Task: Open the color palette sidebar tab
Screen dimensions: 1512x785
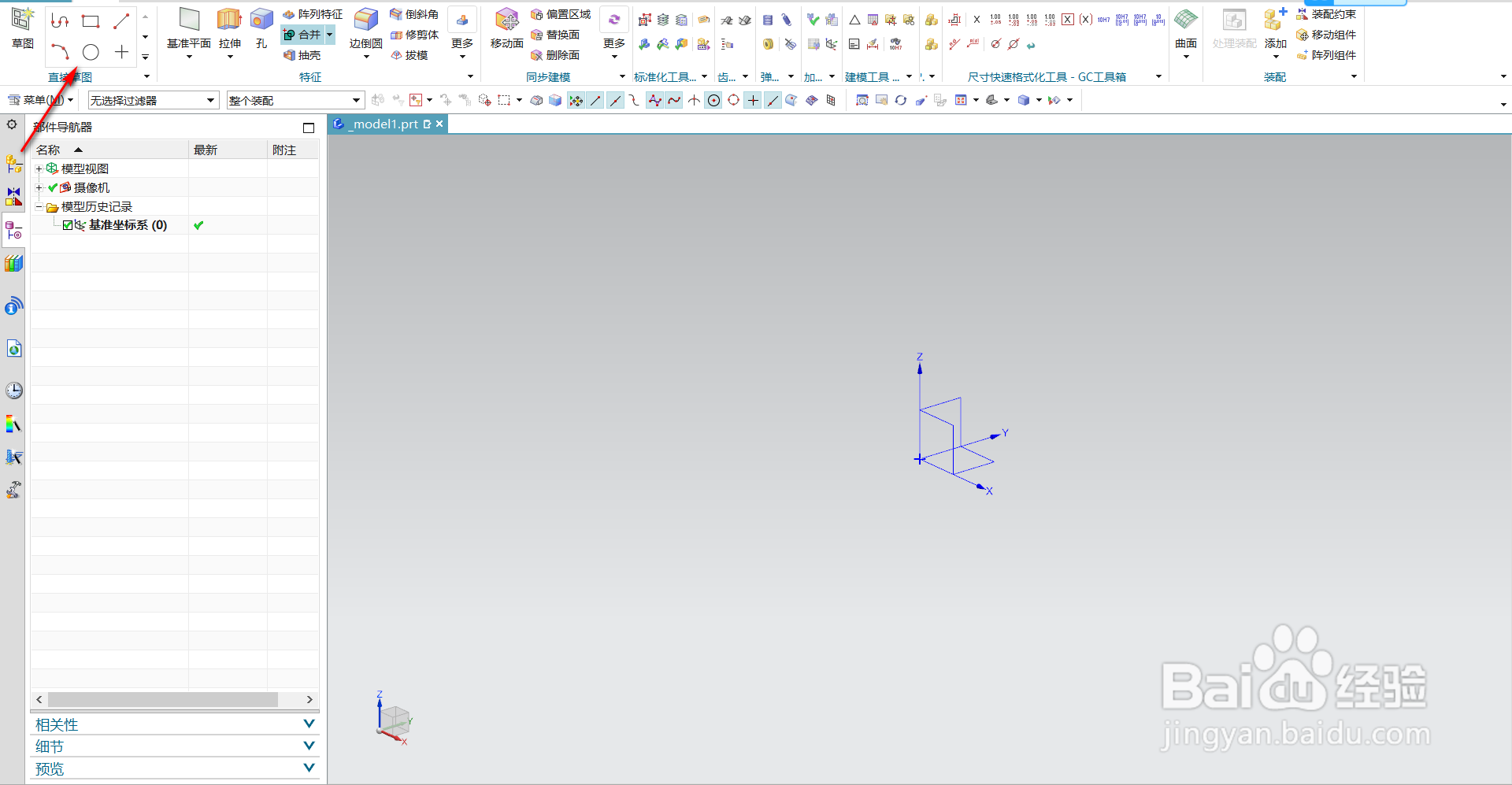Action: [13, 424]
